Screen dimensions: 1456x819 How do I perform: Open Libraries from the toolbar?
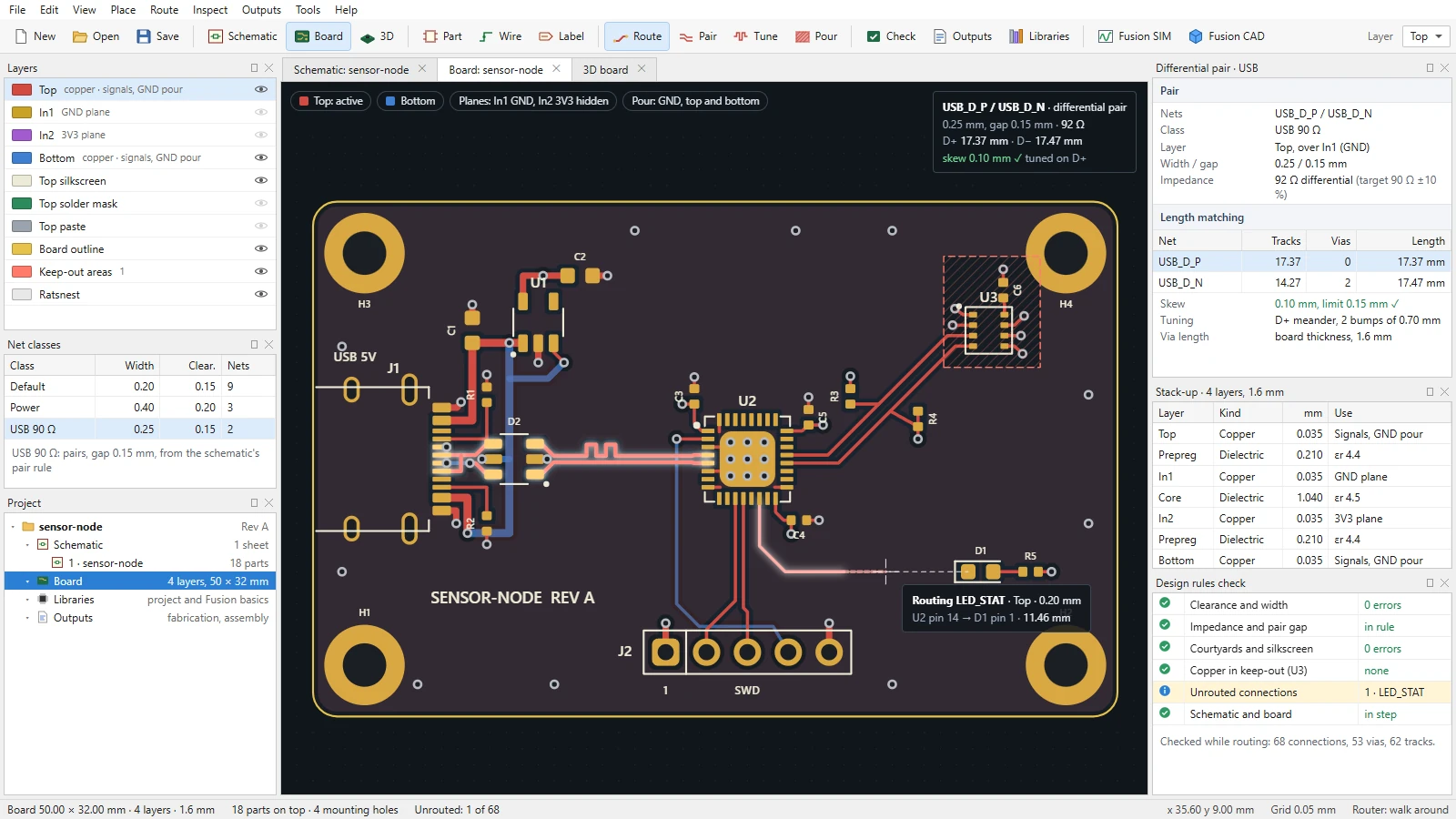coord(1039,36)
